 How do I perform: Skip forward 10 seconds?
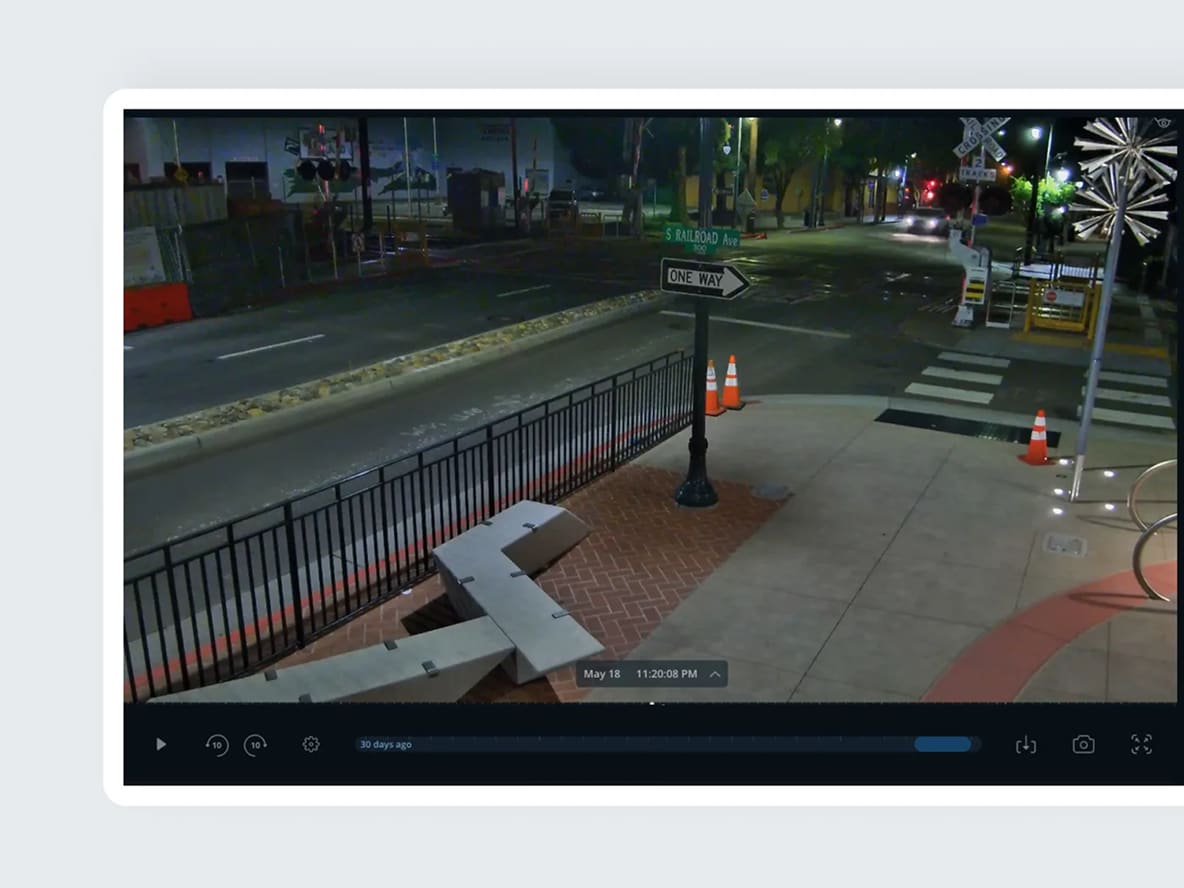tap(256, 744)
